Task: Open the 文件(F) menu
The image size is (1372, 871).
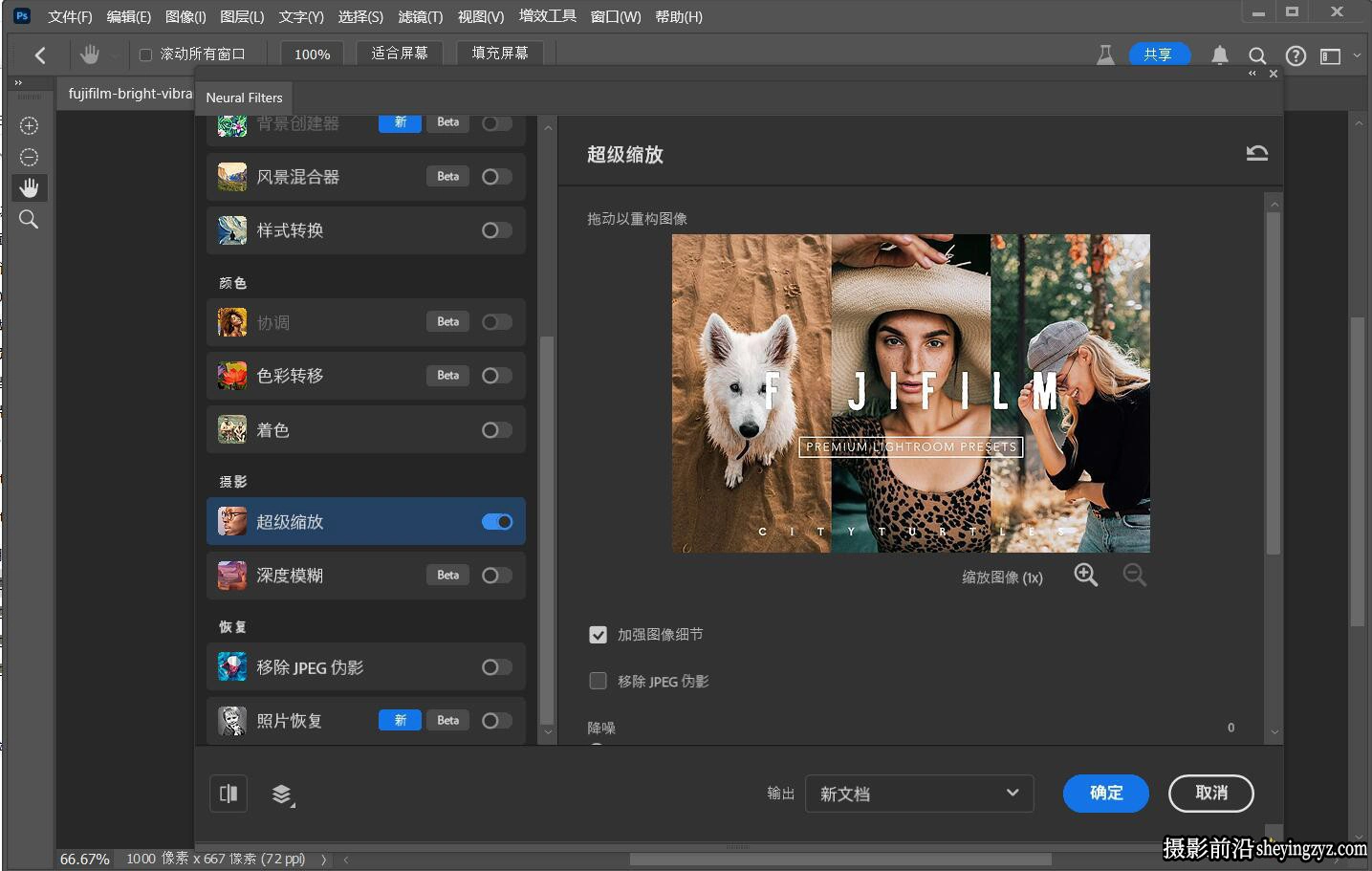Action: [x=70, y=16]
